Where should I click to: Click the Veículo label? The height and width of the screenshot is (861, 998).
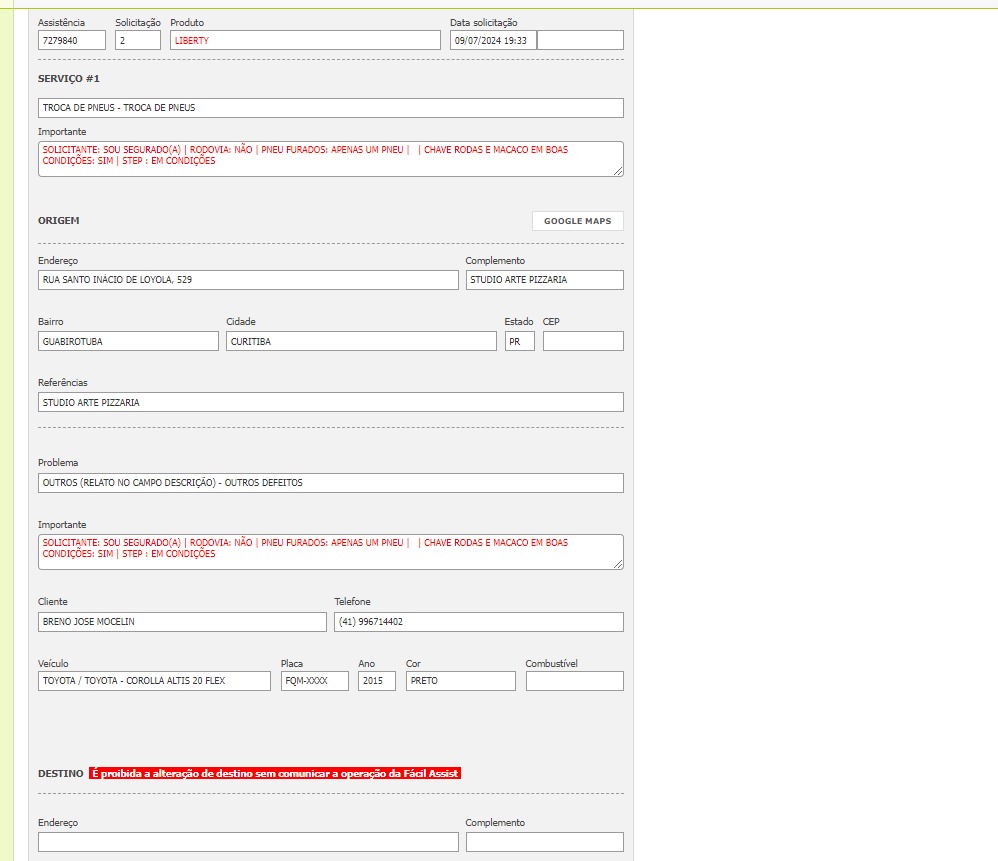pos(53,663)
